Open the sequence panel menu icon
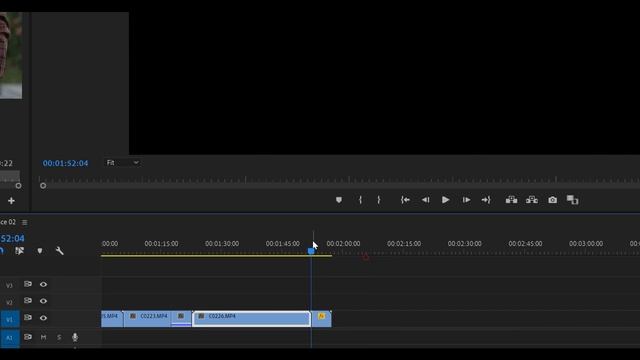Image resolution: width=640 pixels, height=360 pixels. 24,222
